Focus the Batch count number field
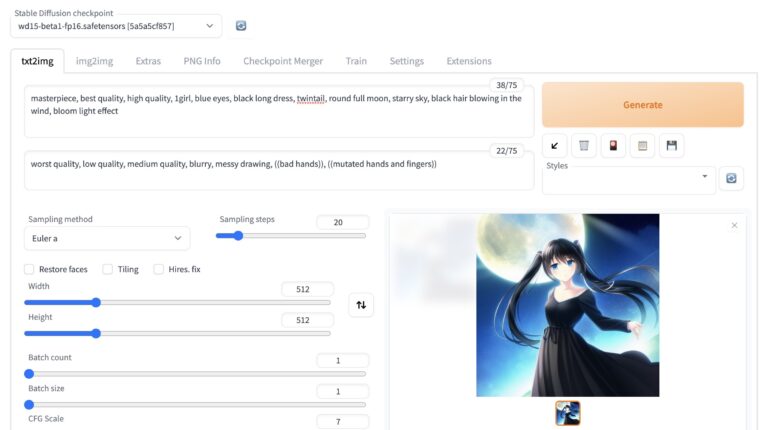Image resolution: width=768 pixels, height=430 pixels. pyautogui.click(x=342, y=361)
